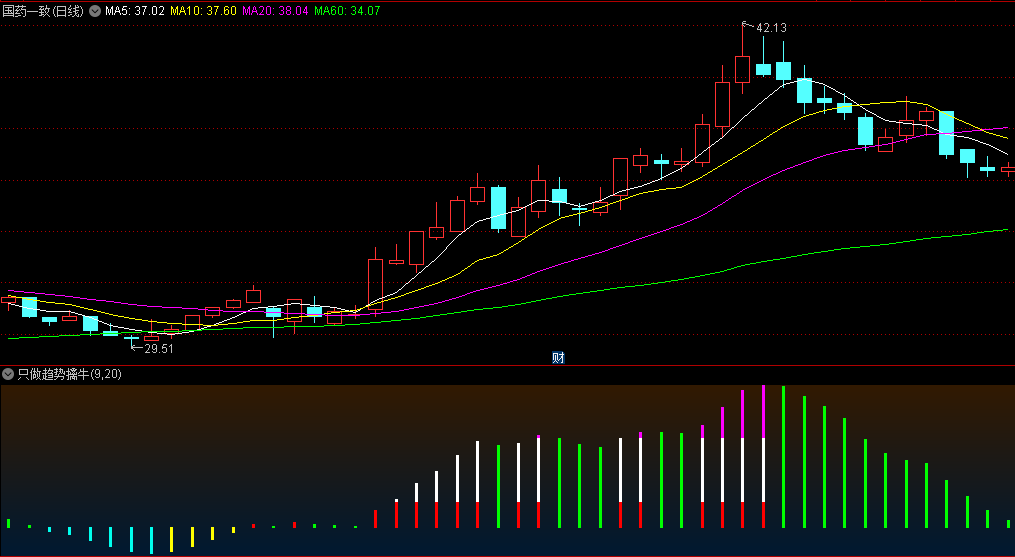The image size is (1015, 557).
Task: Click the 42.13 high price label
Action: pos(771,28)
